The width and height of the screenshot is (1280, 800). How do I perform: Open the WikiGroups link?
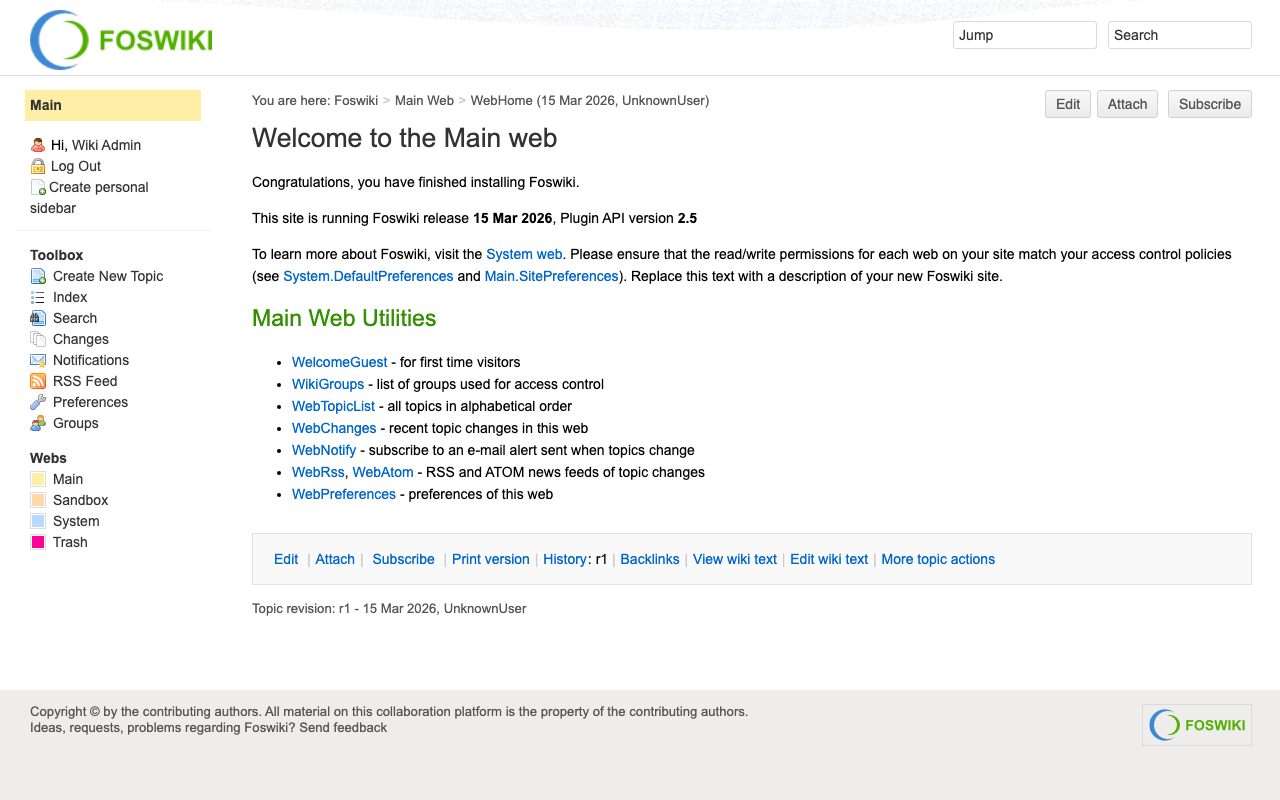tap(328, 384)
